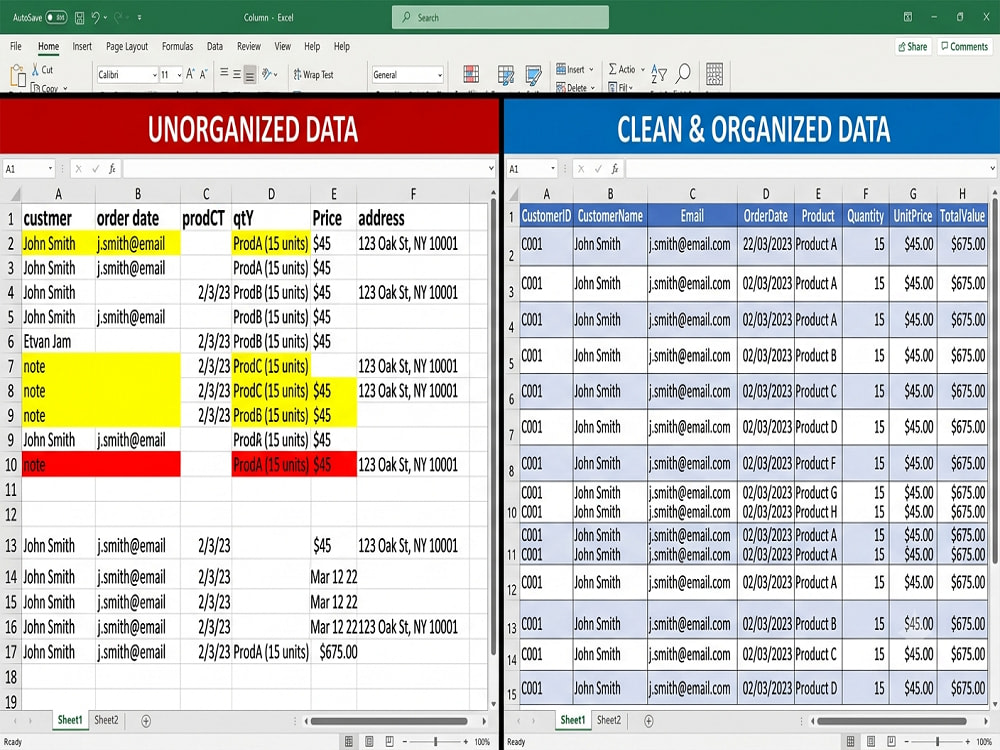This screenshot has width=1000, height=750.
Task: Click Decrease Font Size icon
Action: (x=204, y=75)
